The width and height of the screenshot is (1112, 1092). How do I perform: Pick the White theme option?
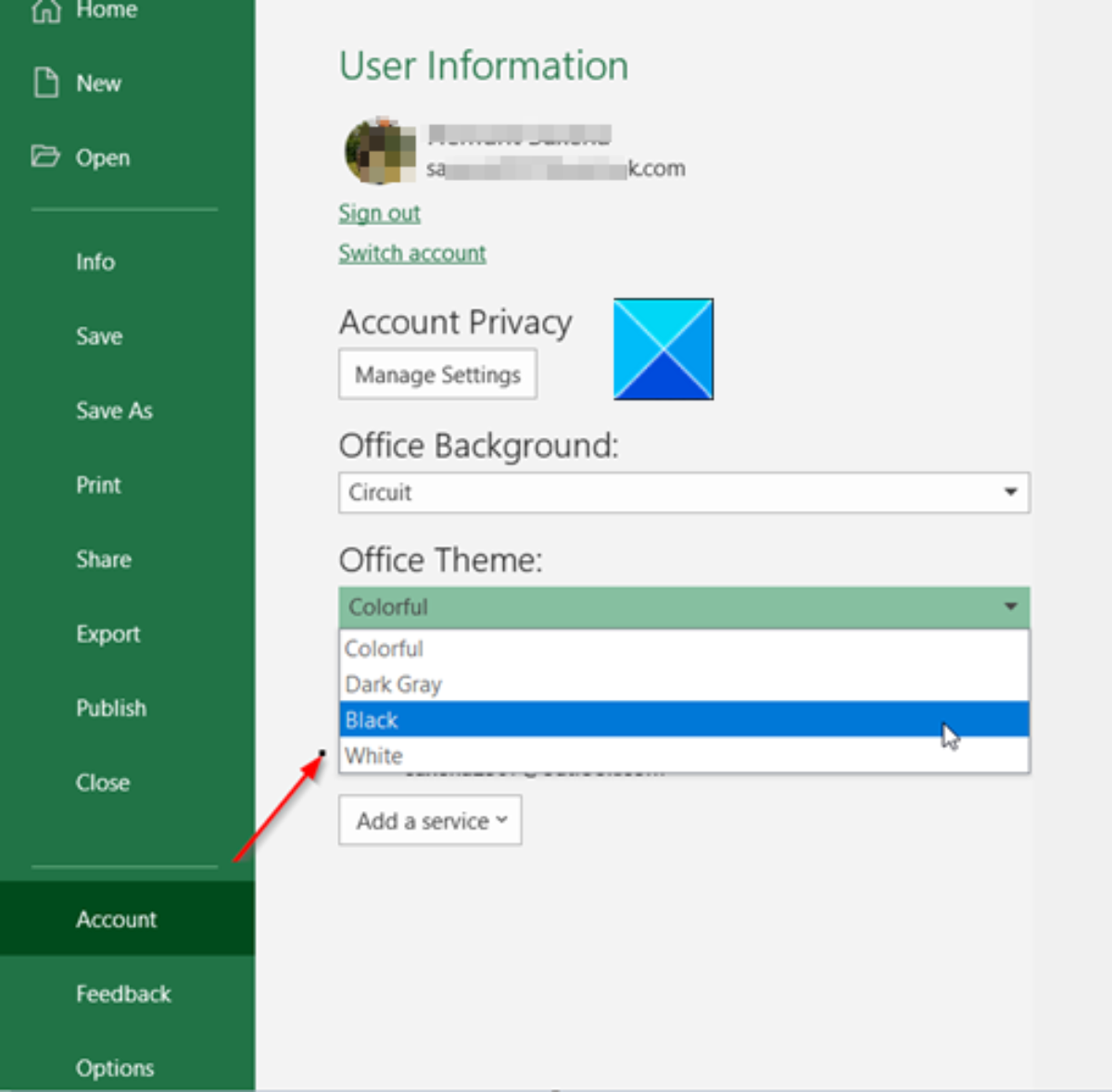373,756
